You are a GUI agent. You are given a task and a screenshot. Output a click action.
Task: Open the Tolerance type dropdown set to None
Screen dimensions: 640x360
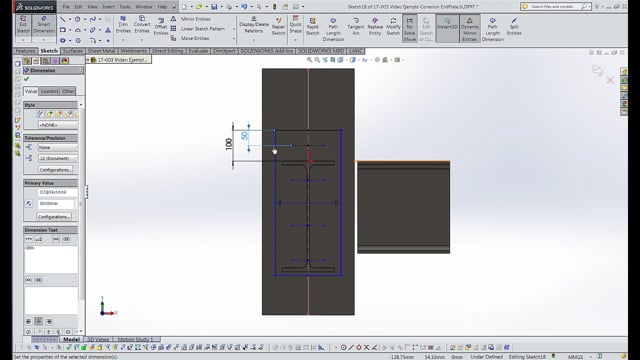click(58, 147)
